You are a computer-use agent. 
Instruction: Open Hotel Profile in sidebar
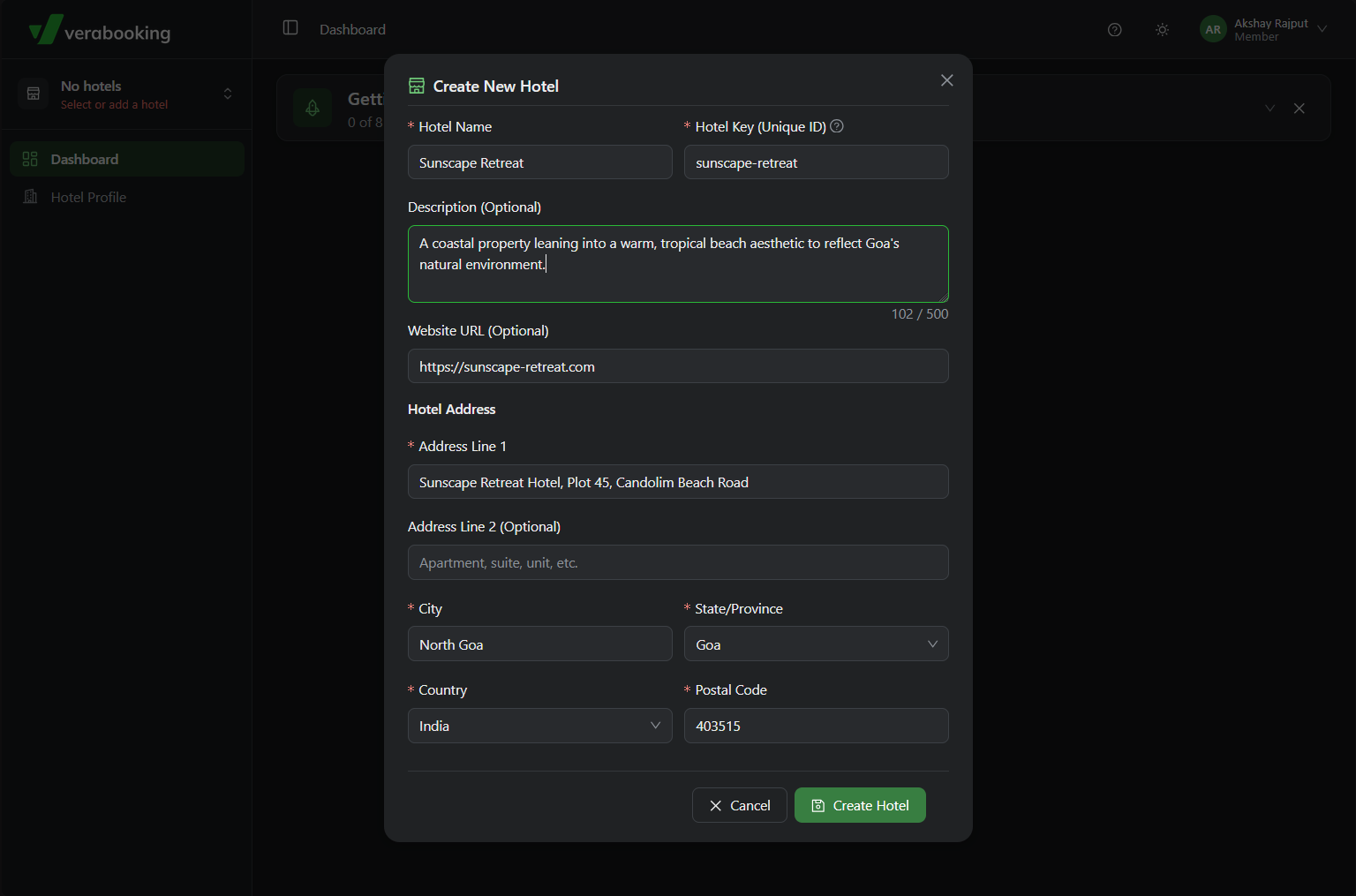pos(127,197)
